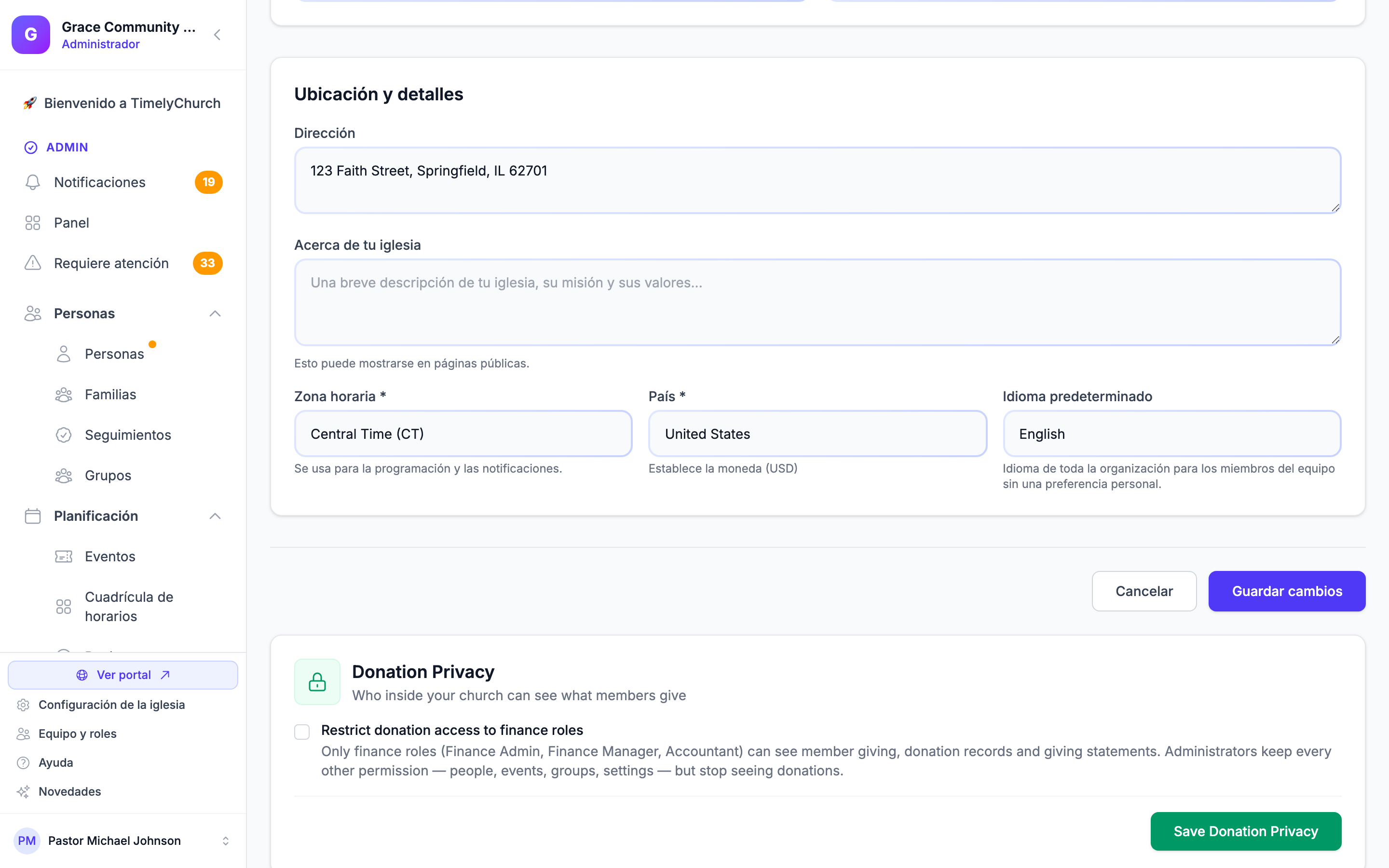
Task: Click the Configuración de la iglesia gear icon
Action: click(23, 705)
